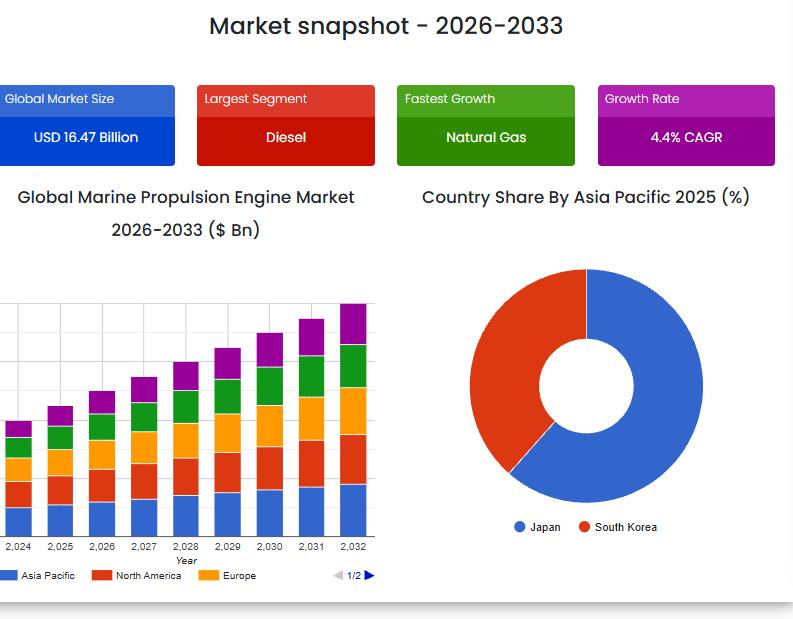Click the red segment of the 2,031 bar
Image resolution: width=793 pixels, height=619 pixels.
[311, 463]
